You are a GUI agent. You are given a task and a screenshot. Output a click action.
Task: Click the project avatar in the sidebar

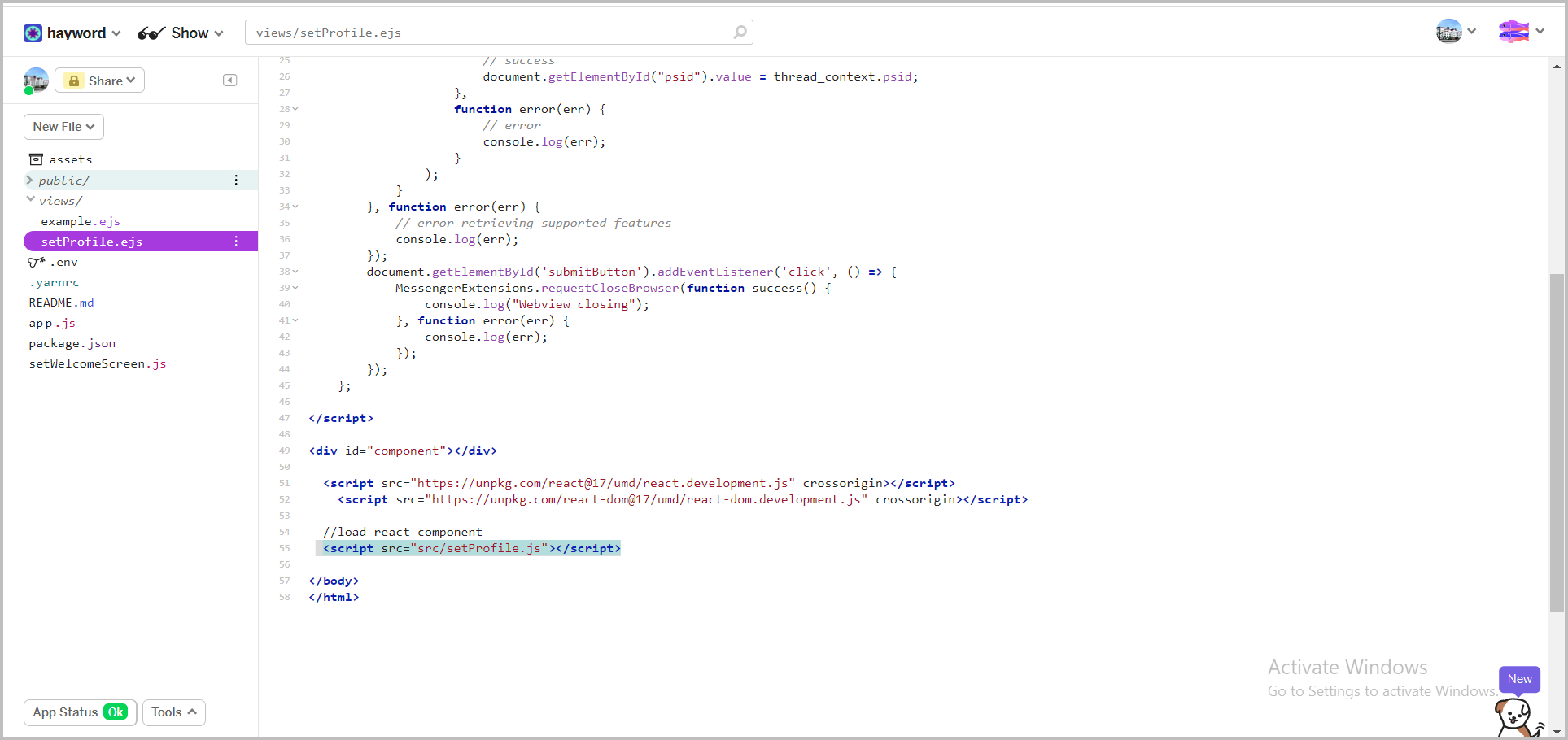click(x=36, y=80)
